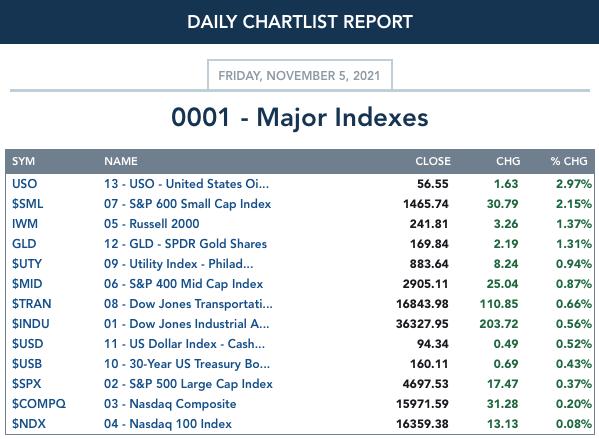Open the USO symbol link
Viewport: 599px width, 439px height.
pos(24,184)
